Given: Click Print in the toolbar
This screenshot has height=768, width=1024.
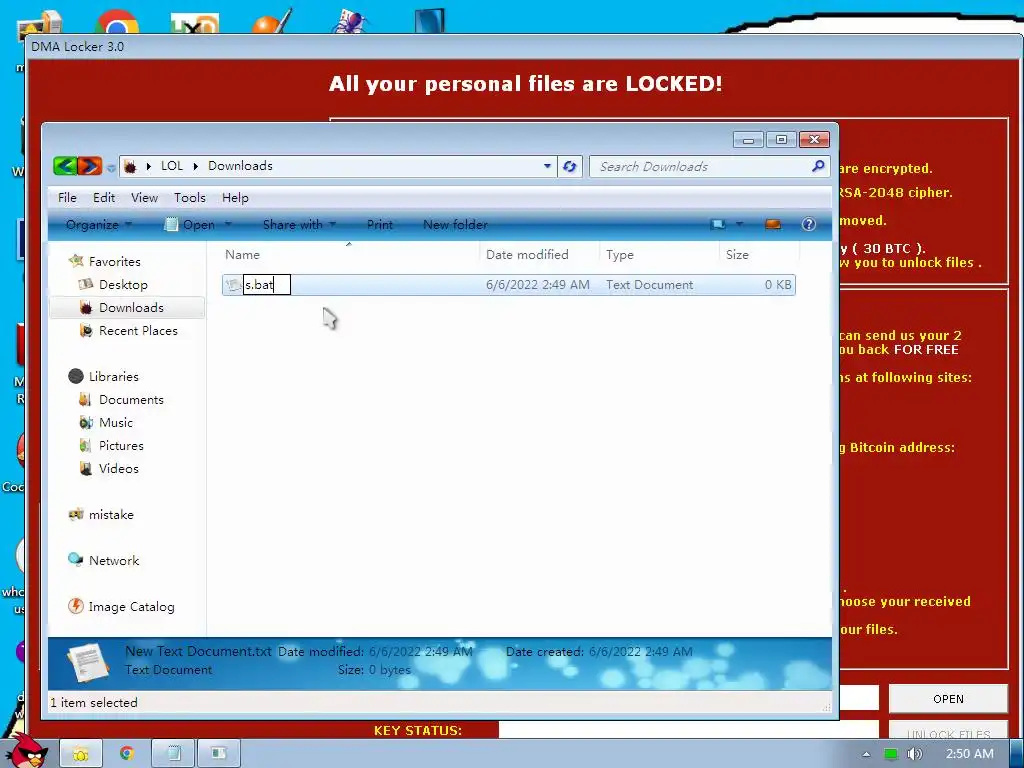Looking at the screenshot, I should tap(379, 225).
